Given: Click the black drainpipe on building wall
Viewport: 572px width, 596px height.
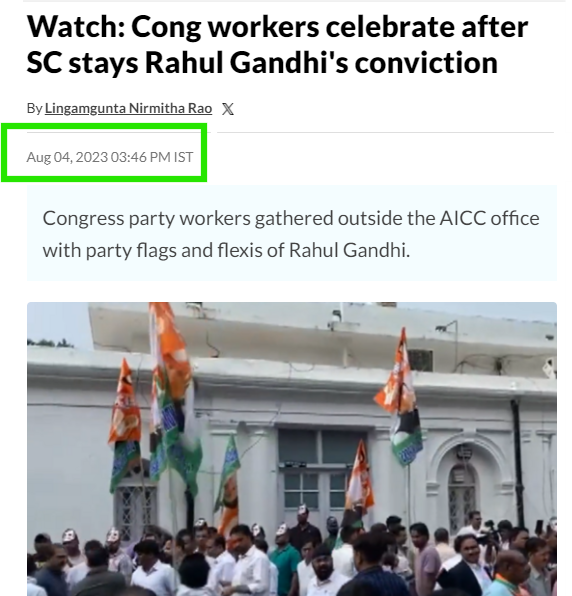Looking at the screenshot, I should 518,462.
